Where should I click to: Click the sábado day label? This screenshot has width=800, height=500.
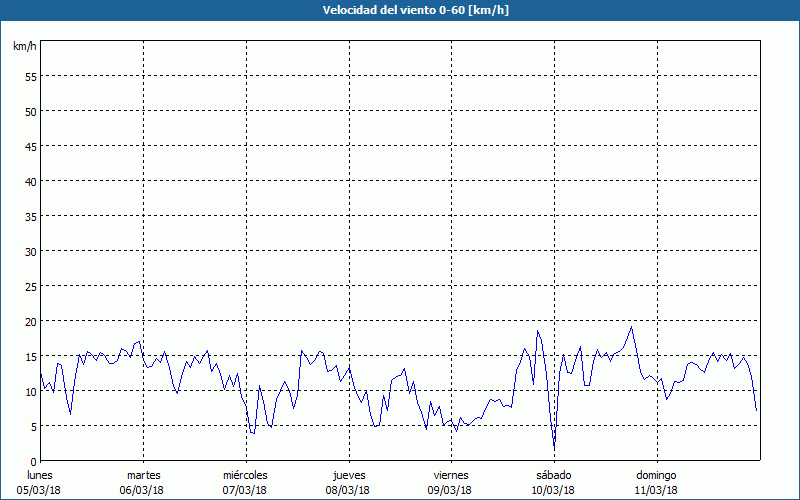tap(554, 475)
